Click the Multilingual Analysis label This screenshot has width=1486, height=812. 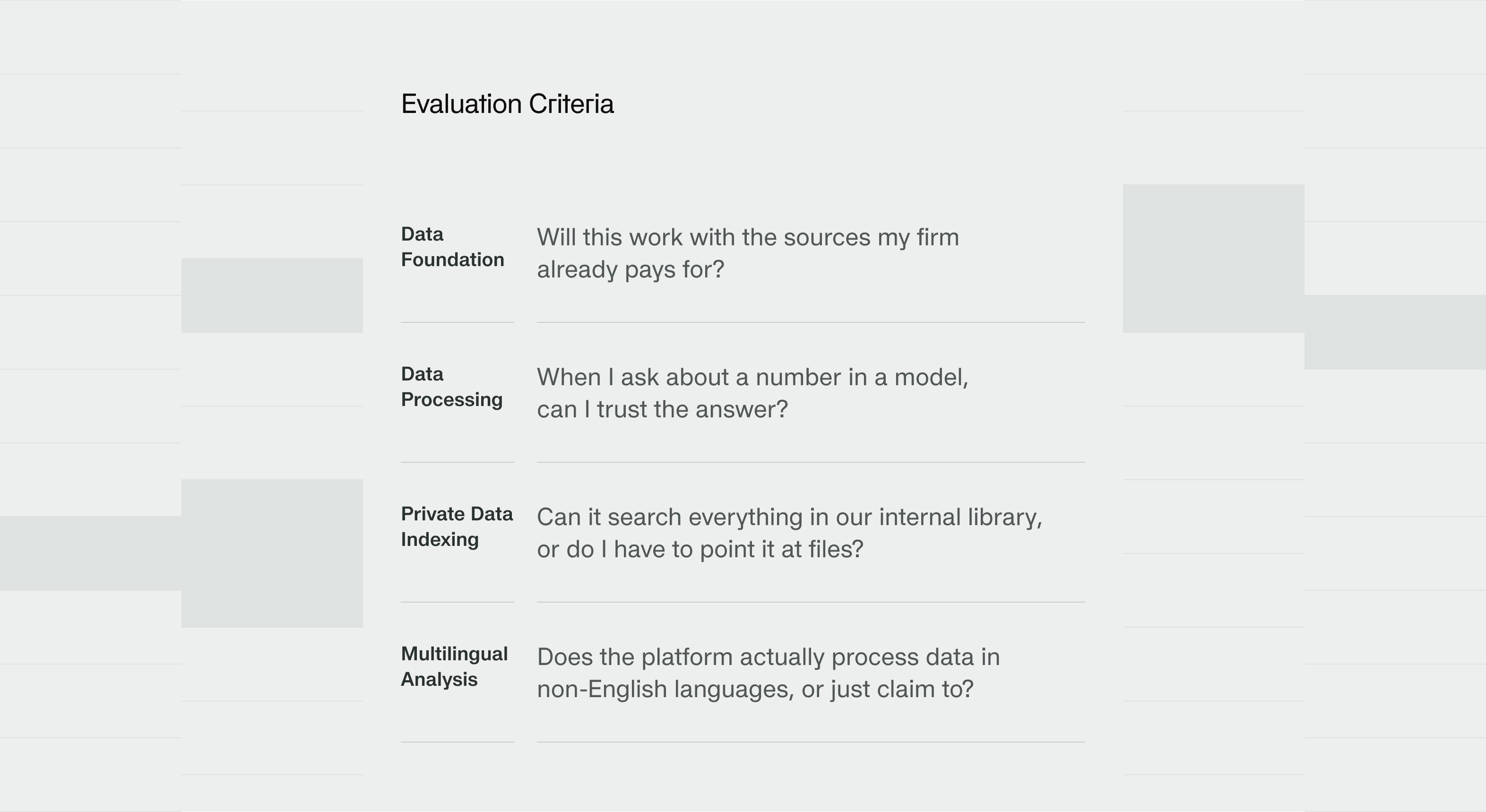click(454, 667)
